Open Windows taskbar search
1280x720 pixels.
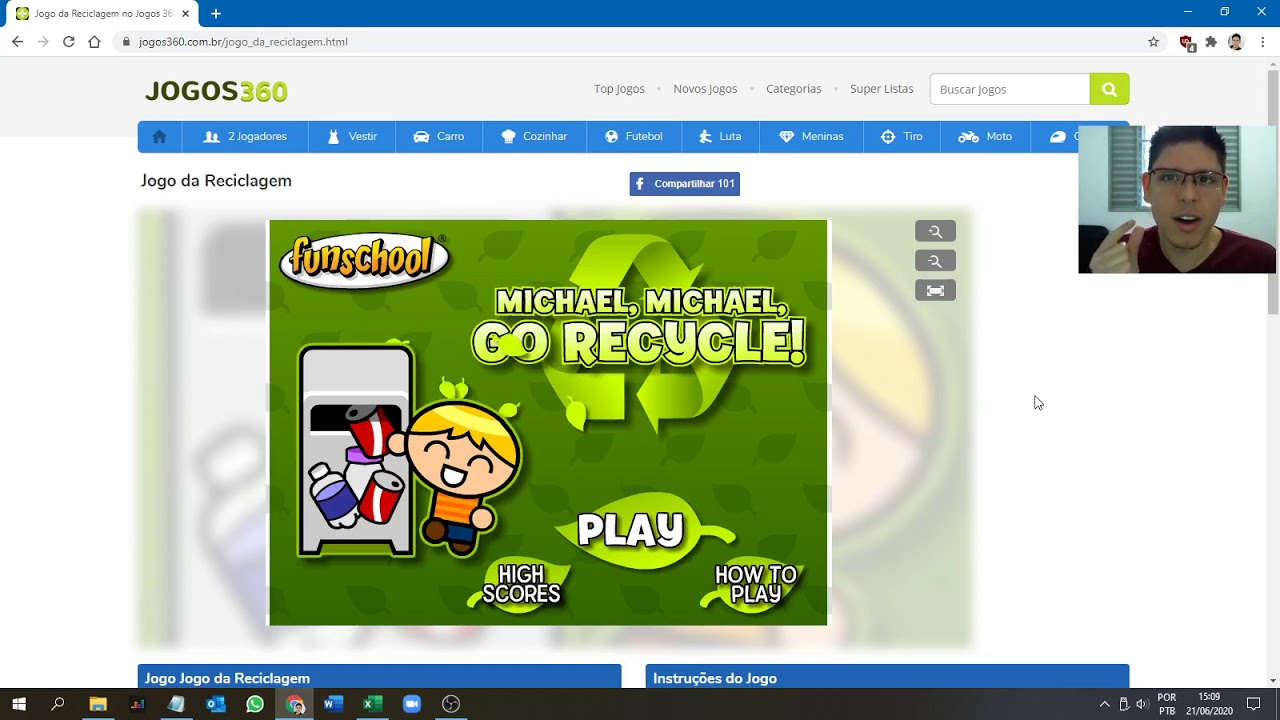pyautogui.click(x=58, y=704)
